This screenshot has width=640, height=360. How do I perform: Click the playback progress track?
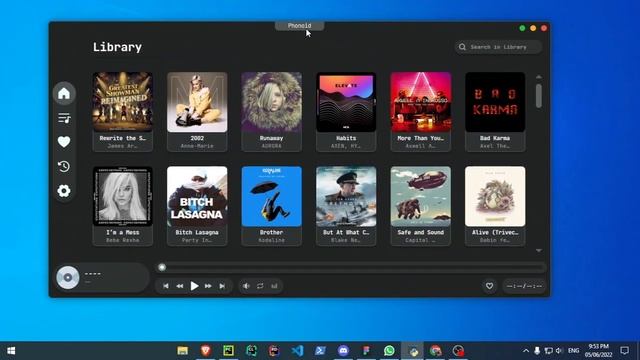[x=351, y=267]
